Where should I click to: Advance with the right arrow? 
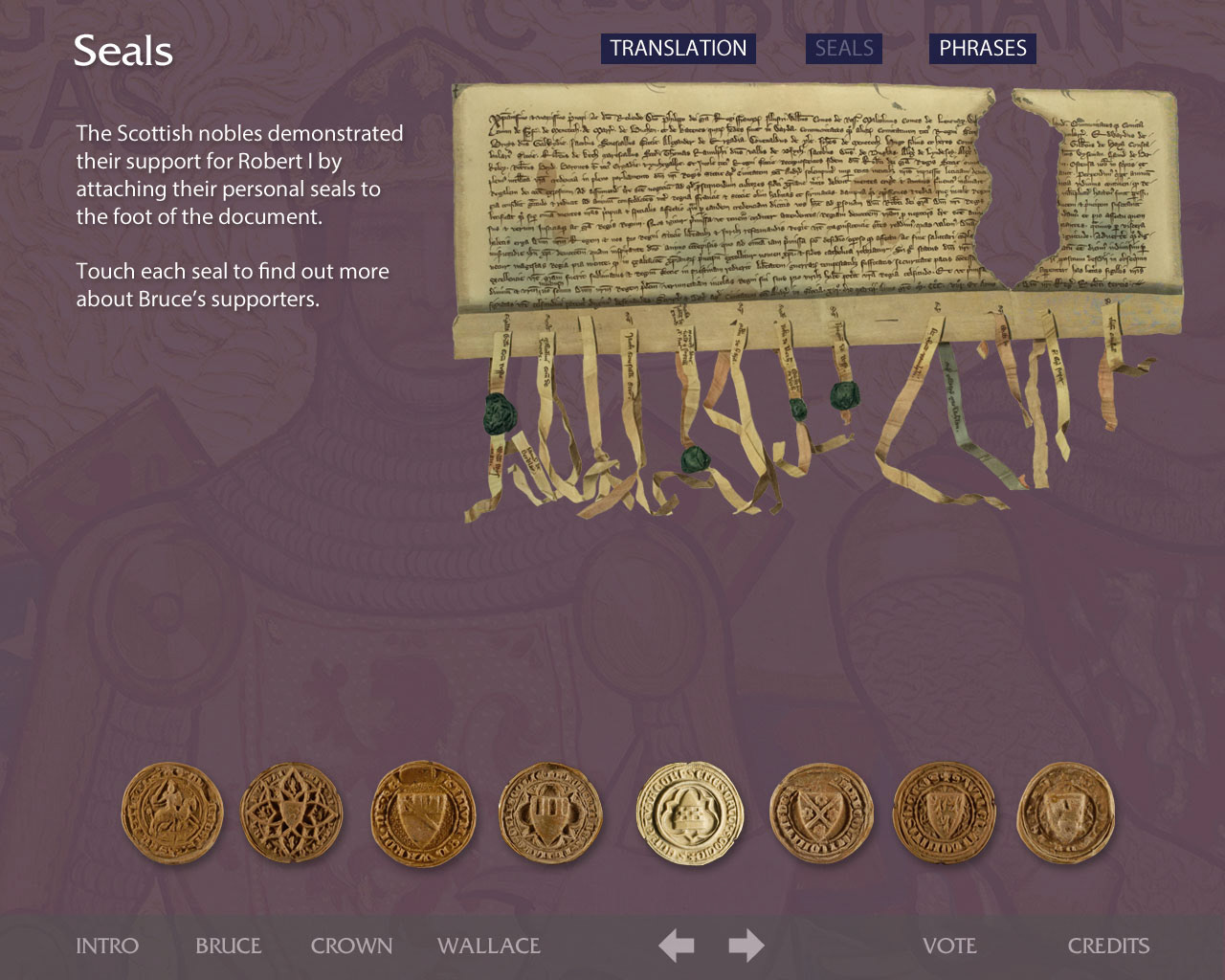pyautogui.click(x=746, y=946)
